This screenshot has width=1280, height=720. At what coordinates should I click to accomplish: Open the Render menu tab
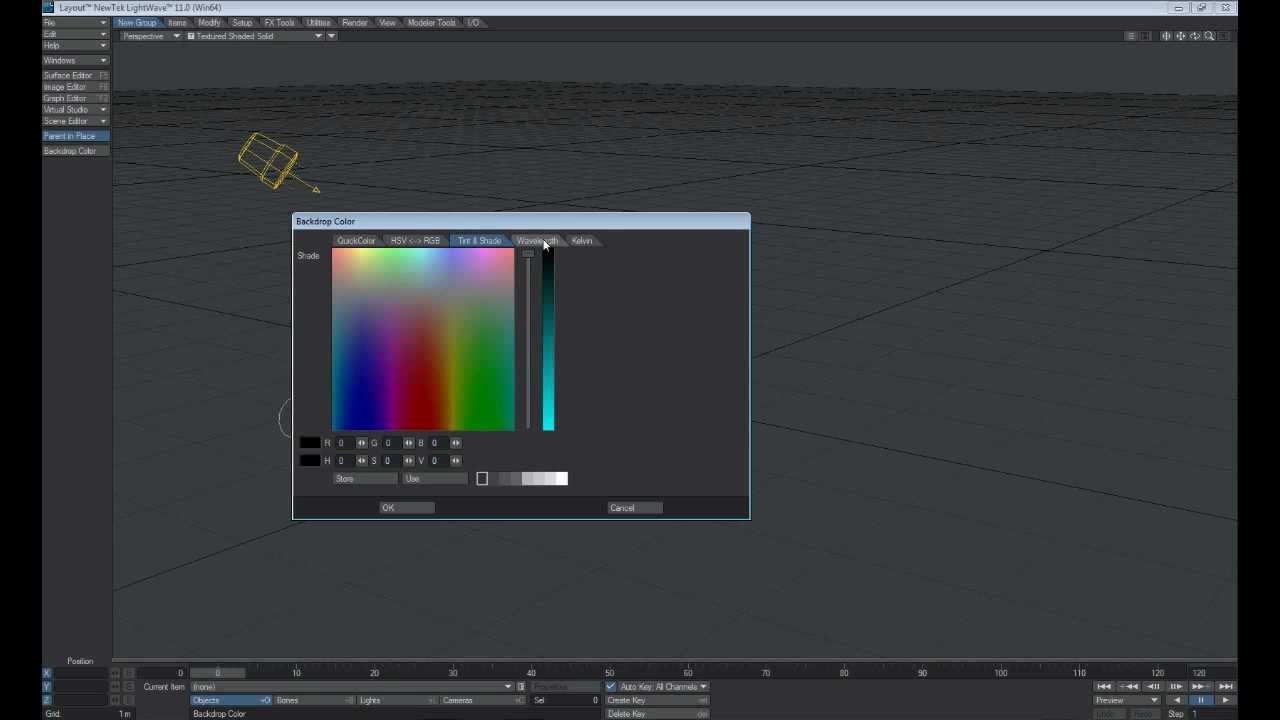coord(355,22)
